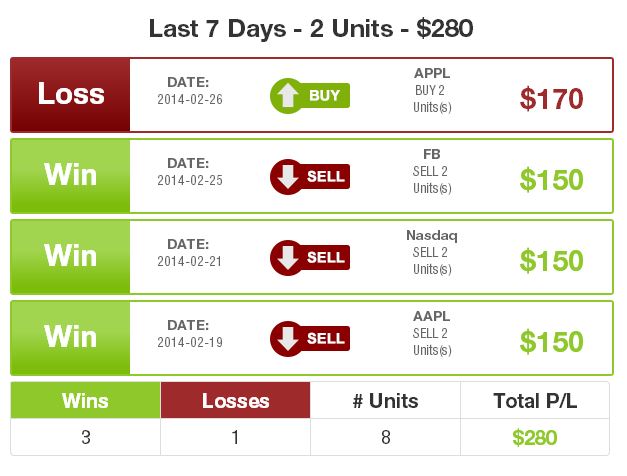Click the date 2014-02-26

pyautogui.click(x=190, y=99)
